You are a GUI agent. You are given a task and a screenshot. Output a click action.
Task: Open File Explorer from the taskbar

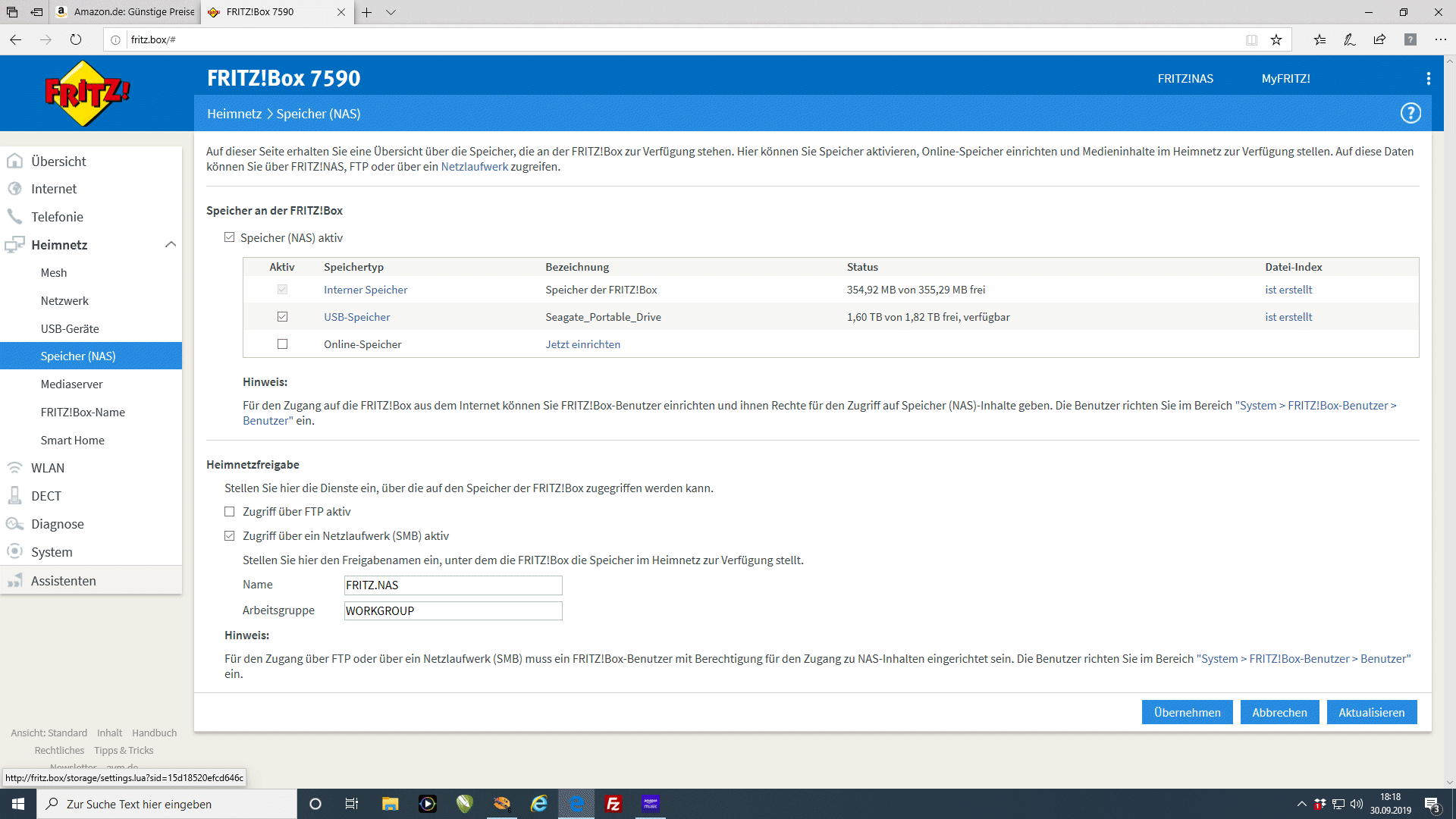point(391,804)
